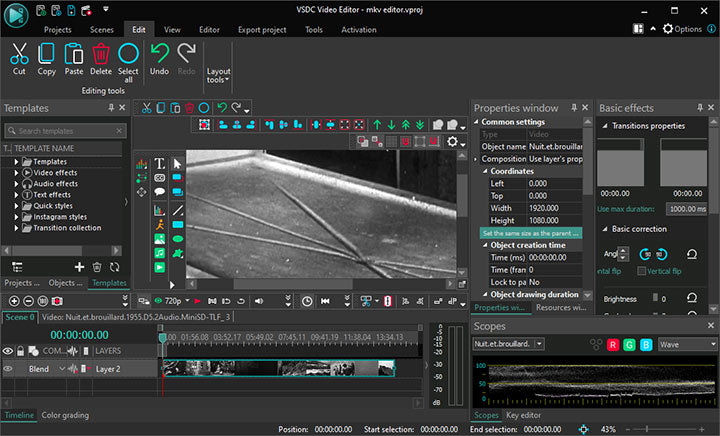Enable the Vertical flip checkbox
The height and width of the screenshot is (436, 720).
coord(640,271)
